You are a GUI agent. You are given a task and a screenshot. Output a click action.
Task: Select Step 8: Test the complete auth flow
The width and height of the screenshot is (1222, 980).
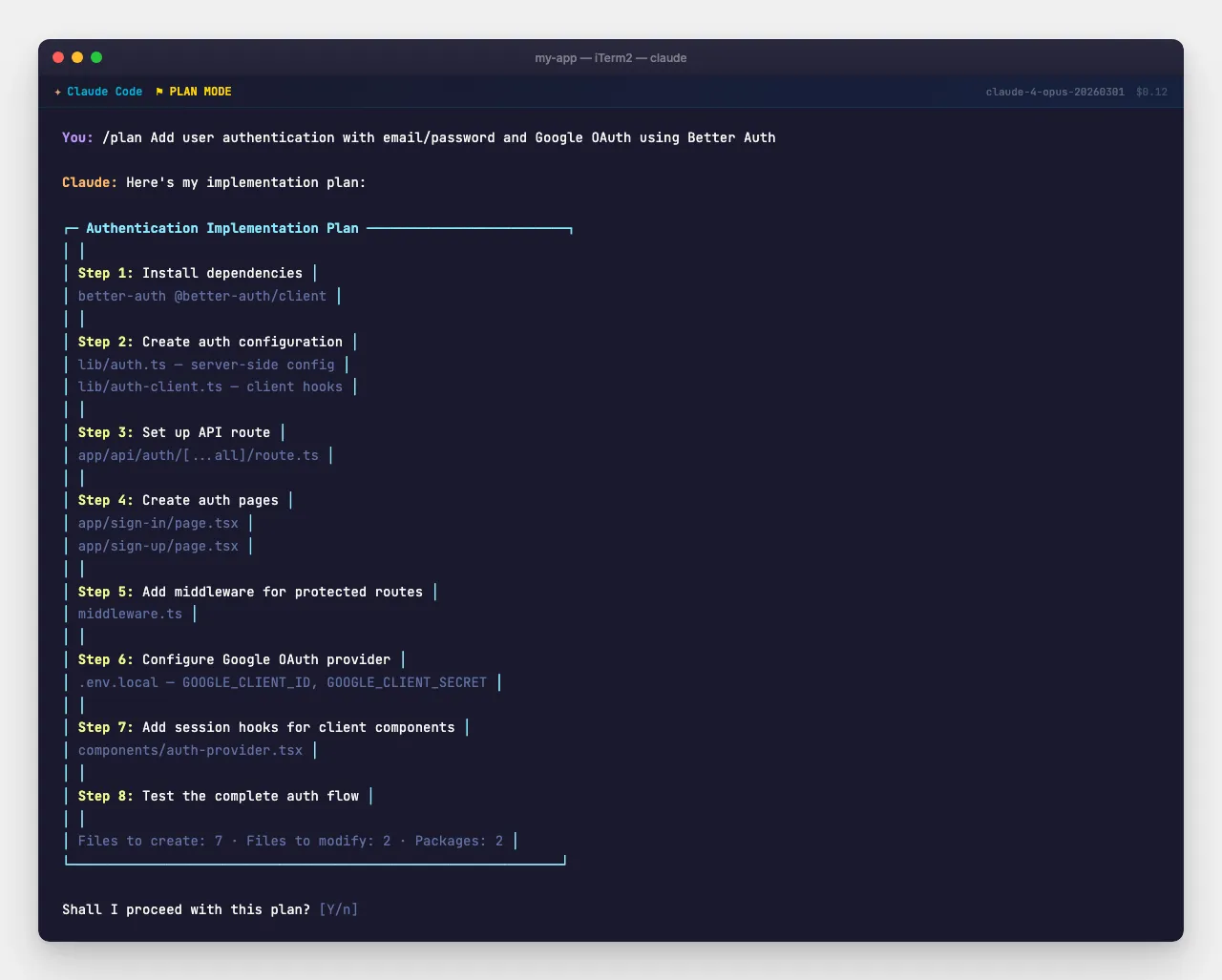click(x=219, y=796)
